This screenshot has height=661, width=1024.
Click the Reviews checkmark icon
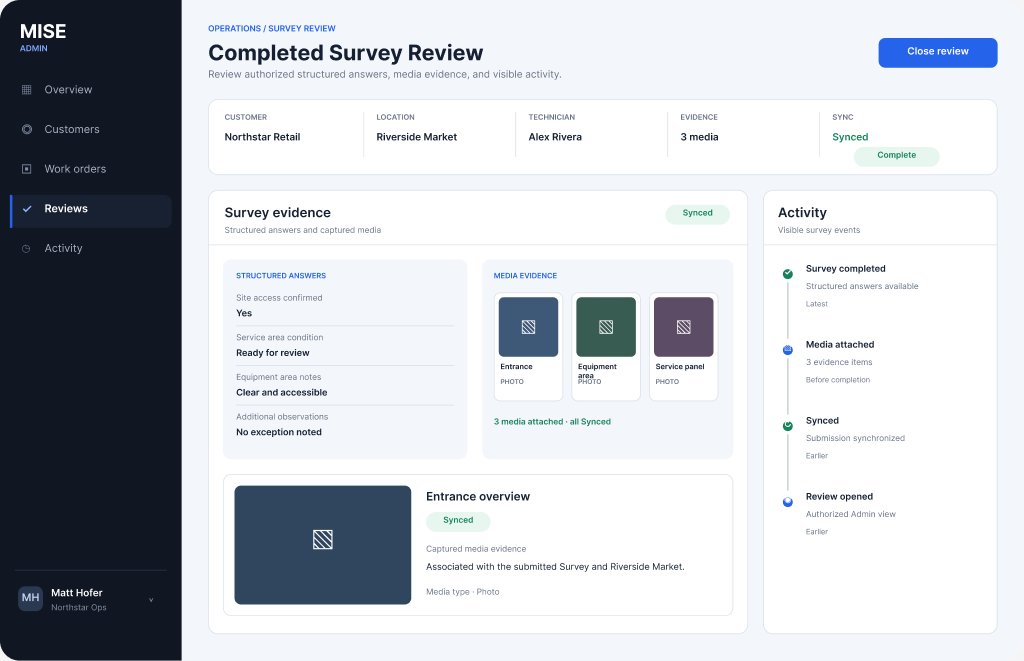pyautogui.click(x=27, y=209)
